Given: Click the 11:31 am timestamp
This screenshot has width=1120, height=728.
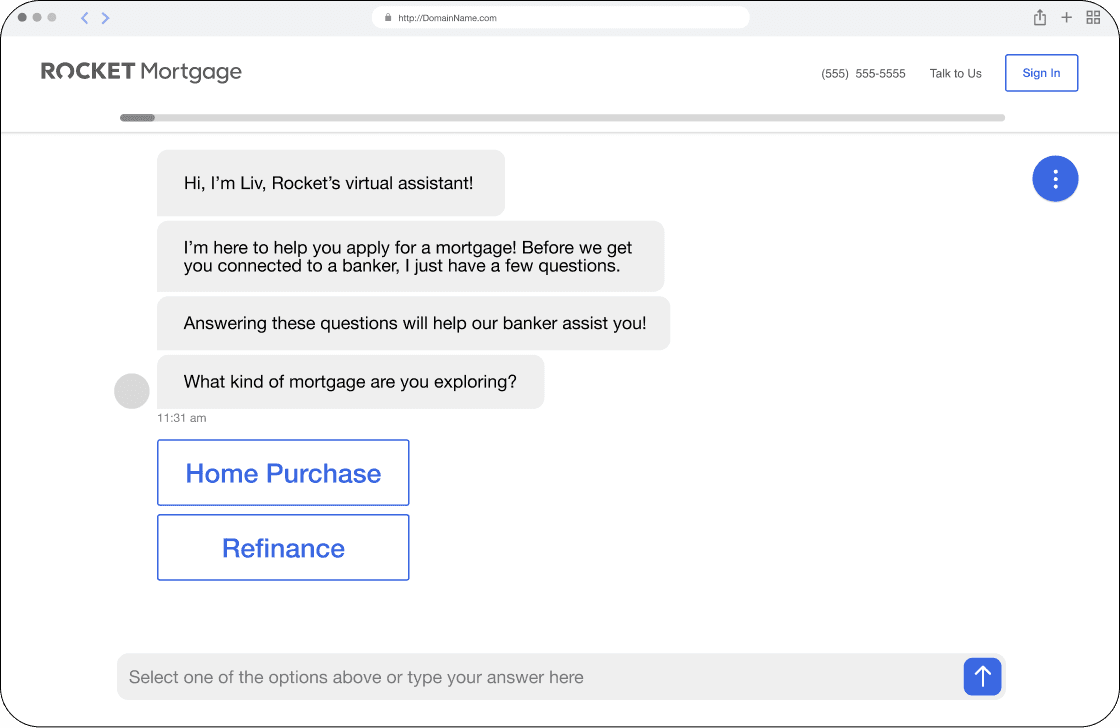Looking at the screenshot, I should click(181, 418).
